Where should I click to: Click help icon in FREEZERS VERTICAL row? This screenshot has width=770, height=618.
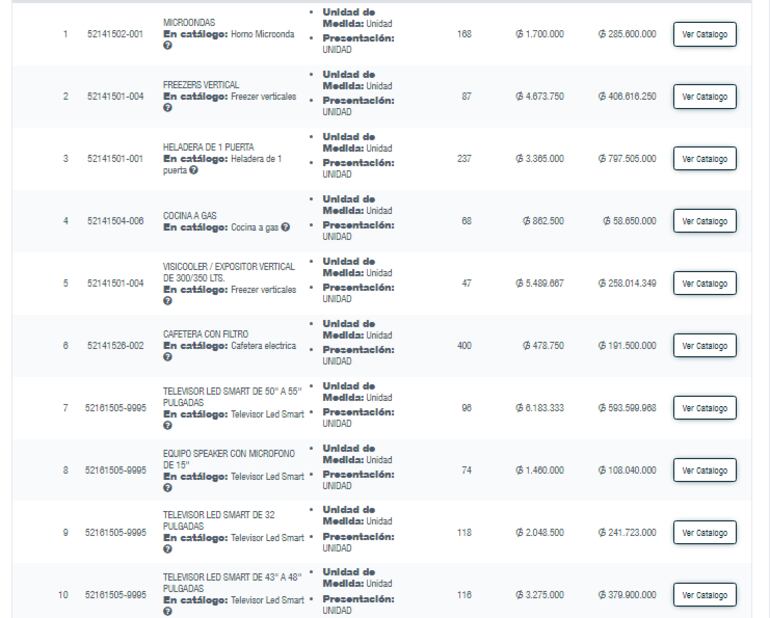click(166, 109)
